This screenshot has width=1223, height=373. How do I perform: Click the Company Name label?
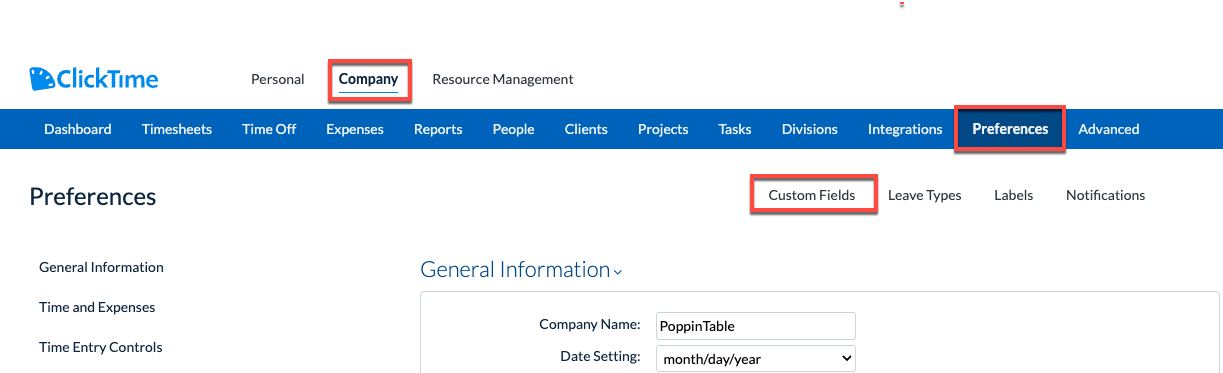tap(590, 324)
